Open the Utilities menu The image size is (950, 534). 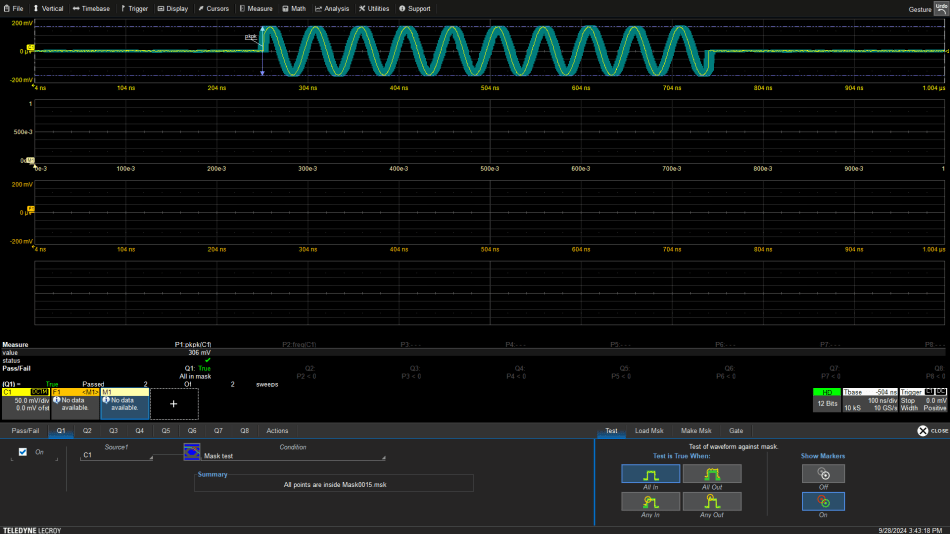374,8
